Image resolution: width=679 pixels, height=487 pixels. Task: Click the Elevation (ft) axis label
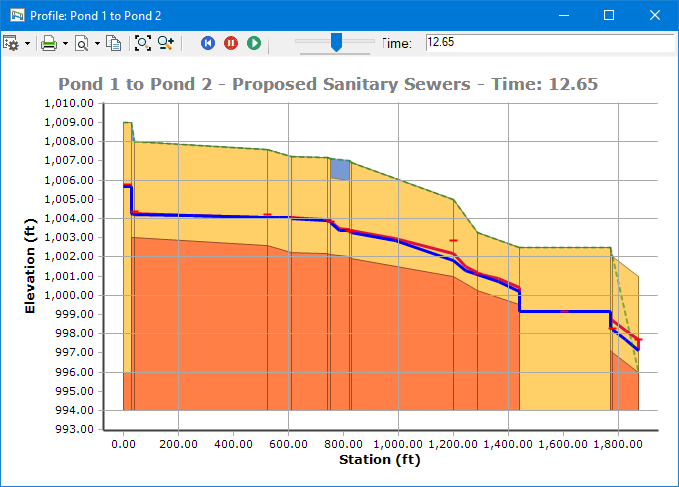coord(29,266)
